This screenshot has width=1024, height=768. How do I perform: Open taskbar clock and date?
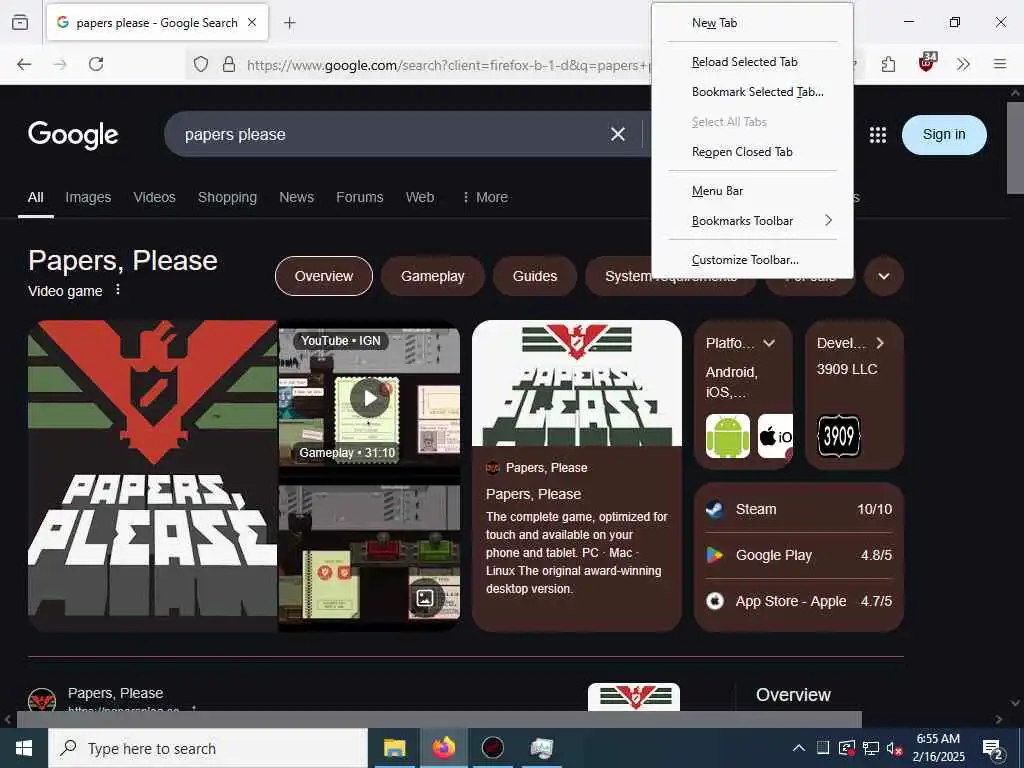click(x=938, y=748)
